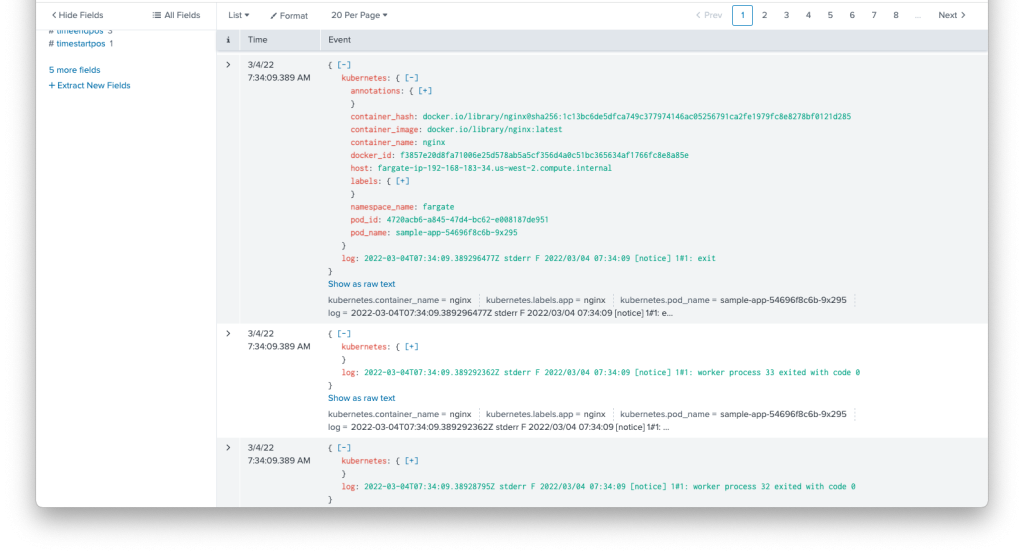
Task: Expand the second event row arrow
Action: (x=228, y=333)
